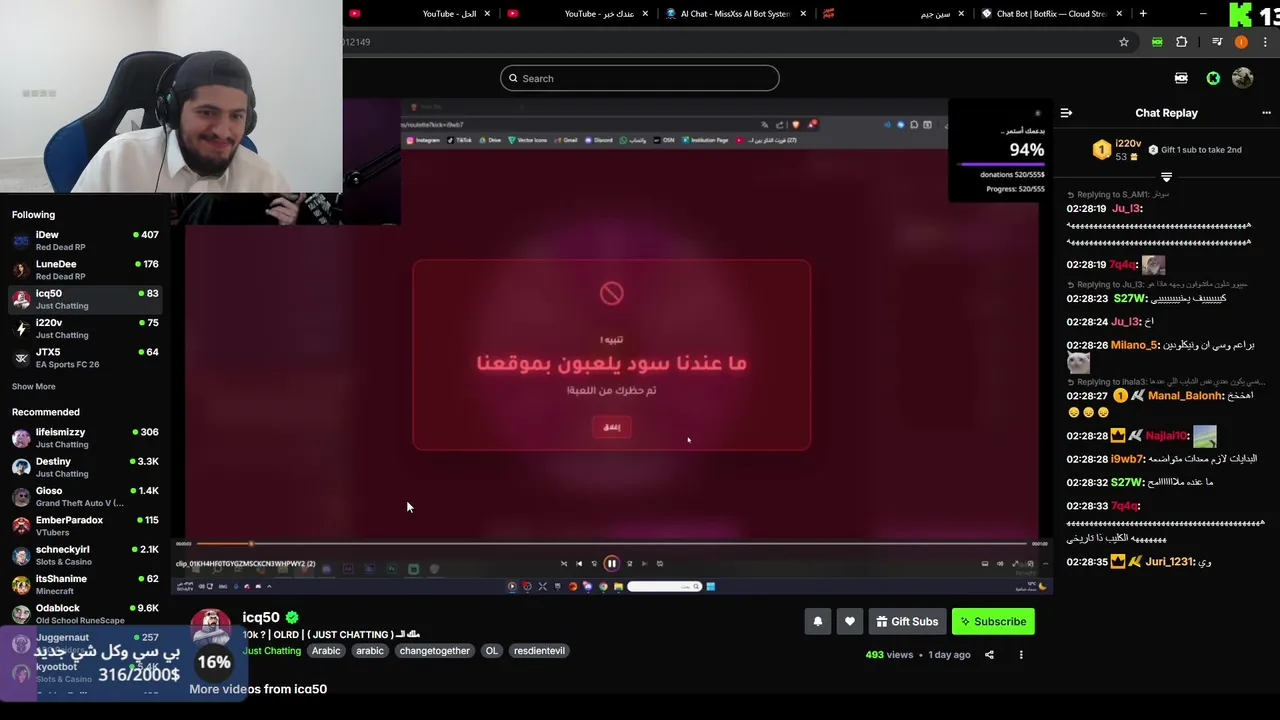Open JTX5 channel in Following list
Image resolution: width=1280 pixels, height=720 pixels.
(x=85, y=358)
